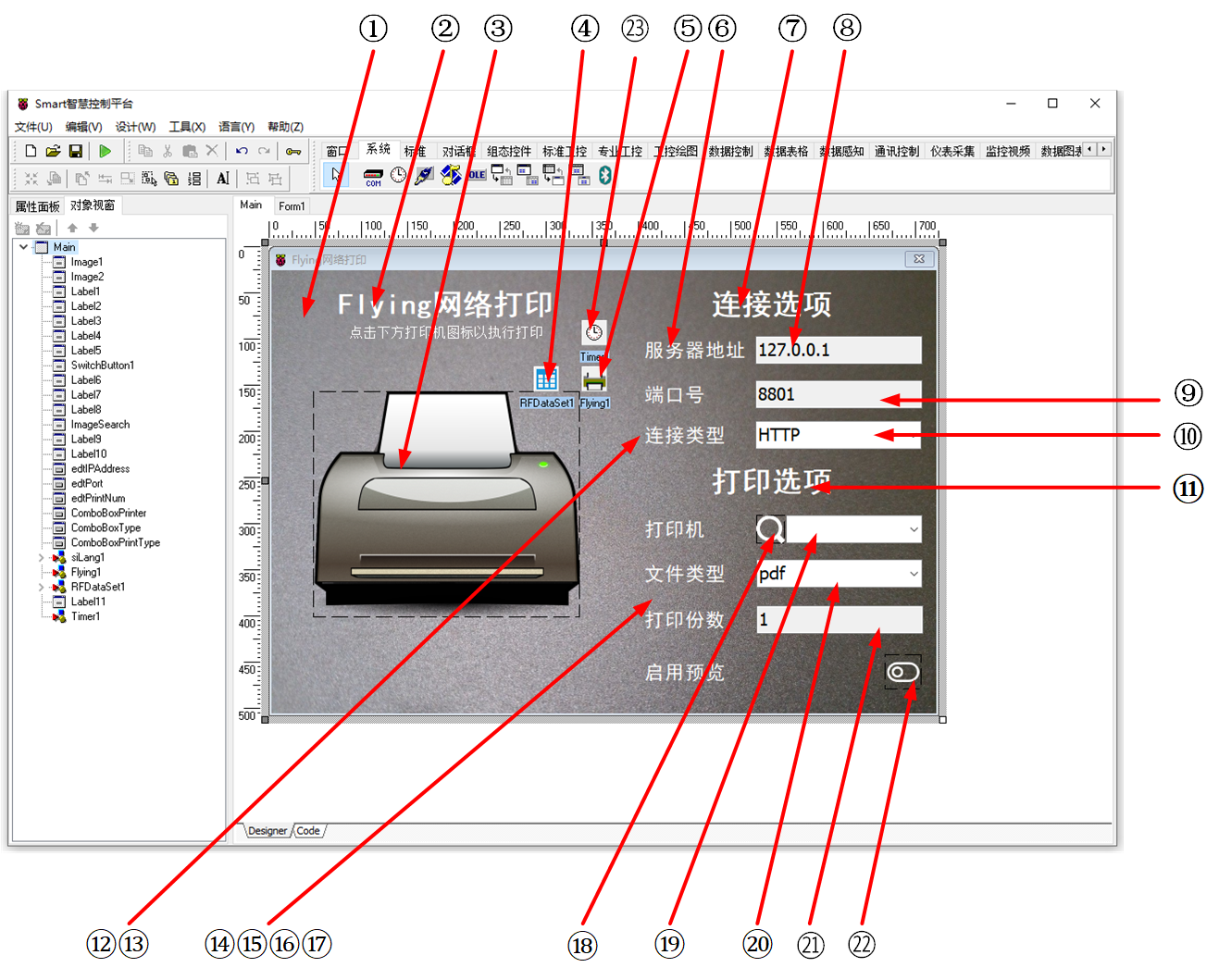The width and height of the screenshot is (1219, 980).
Task: Select the Bluetooth component icon
Action: 604,175
